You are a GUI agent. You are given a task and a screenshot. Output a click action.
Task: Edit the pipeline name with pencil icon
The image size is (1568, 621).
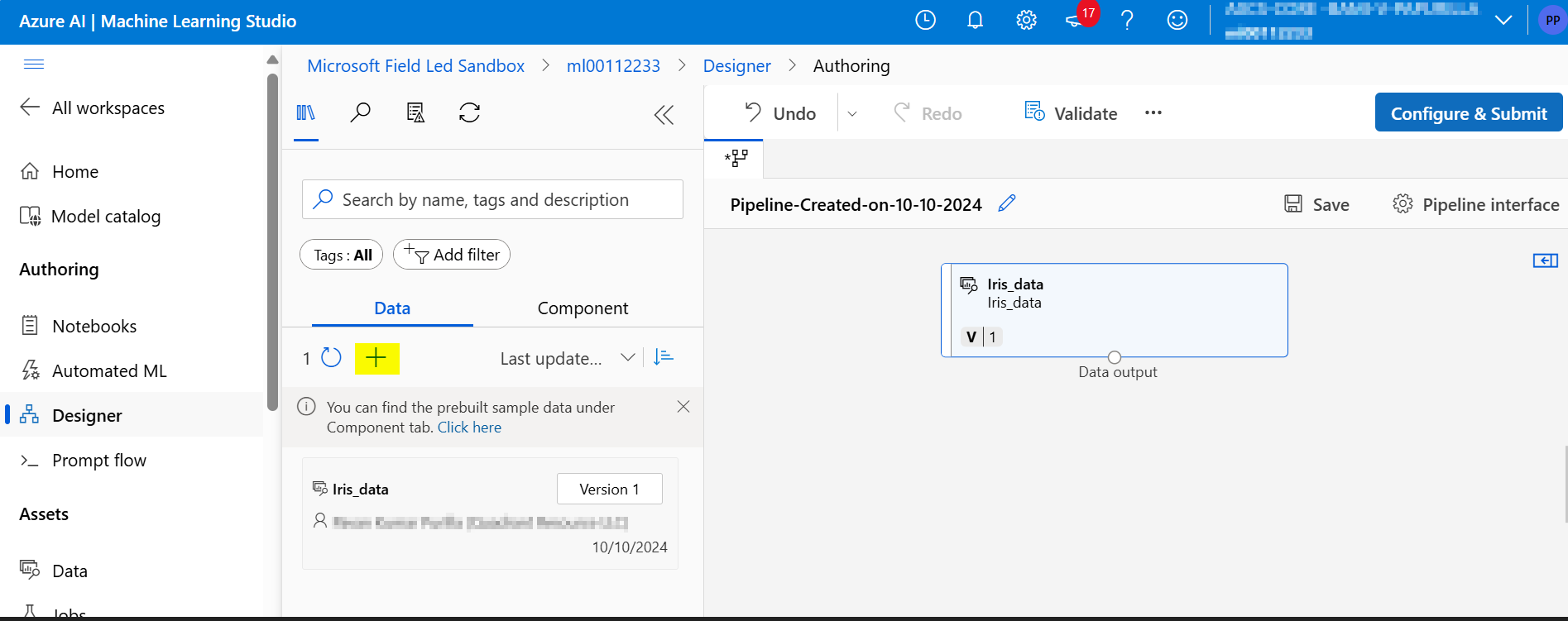tap(1007, 203)
